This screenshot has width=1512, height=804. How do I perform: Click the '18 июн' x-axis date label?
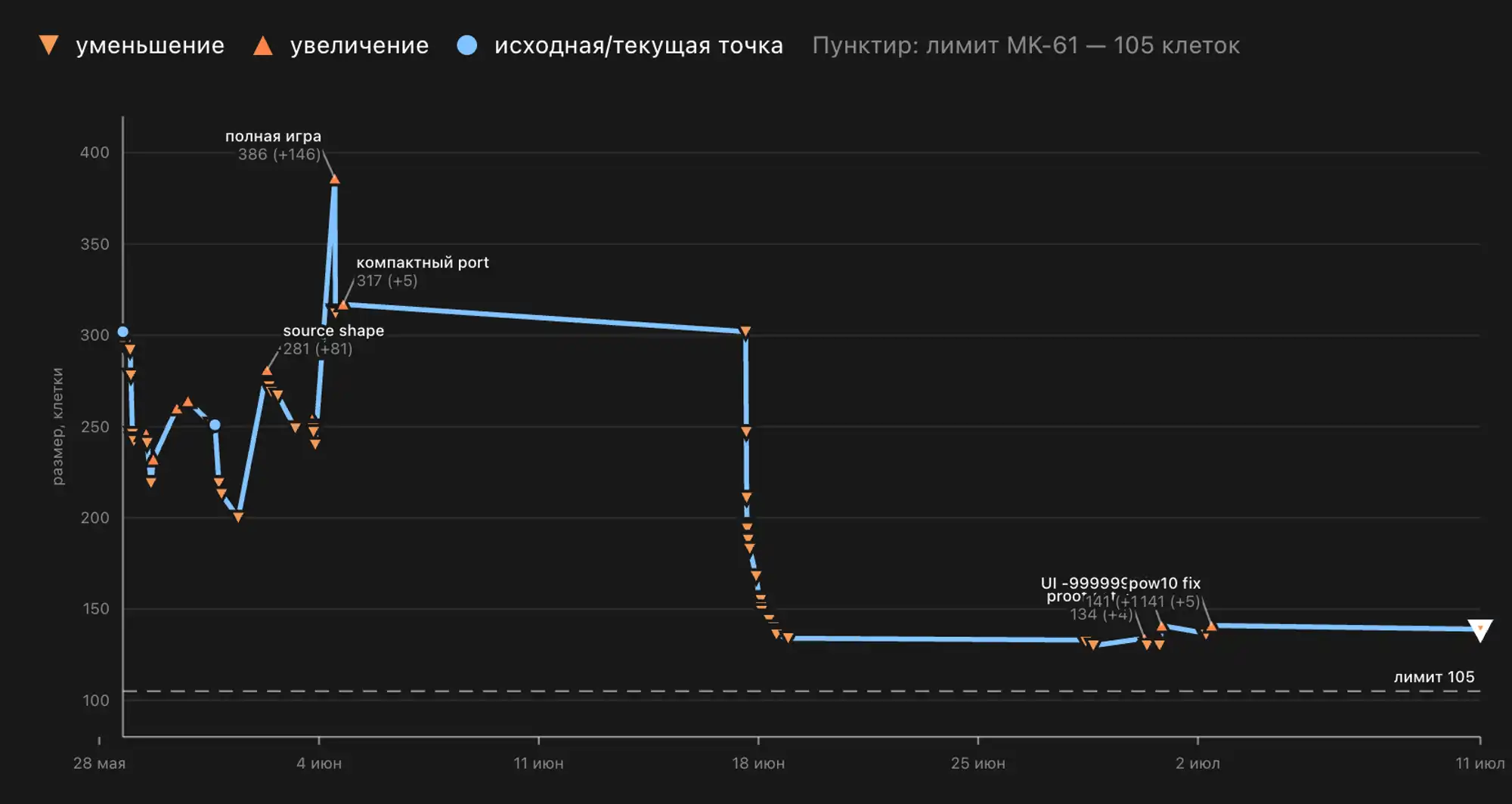[x=758, y=763]
